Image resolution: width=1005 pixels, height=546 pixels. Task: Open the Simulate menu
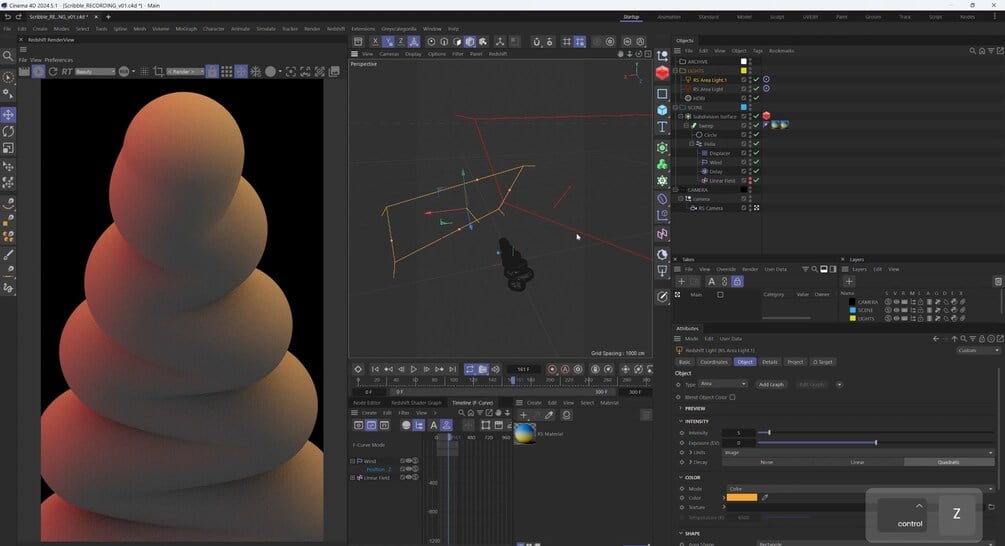[265, 29]
